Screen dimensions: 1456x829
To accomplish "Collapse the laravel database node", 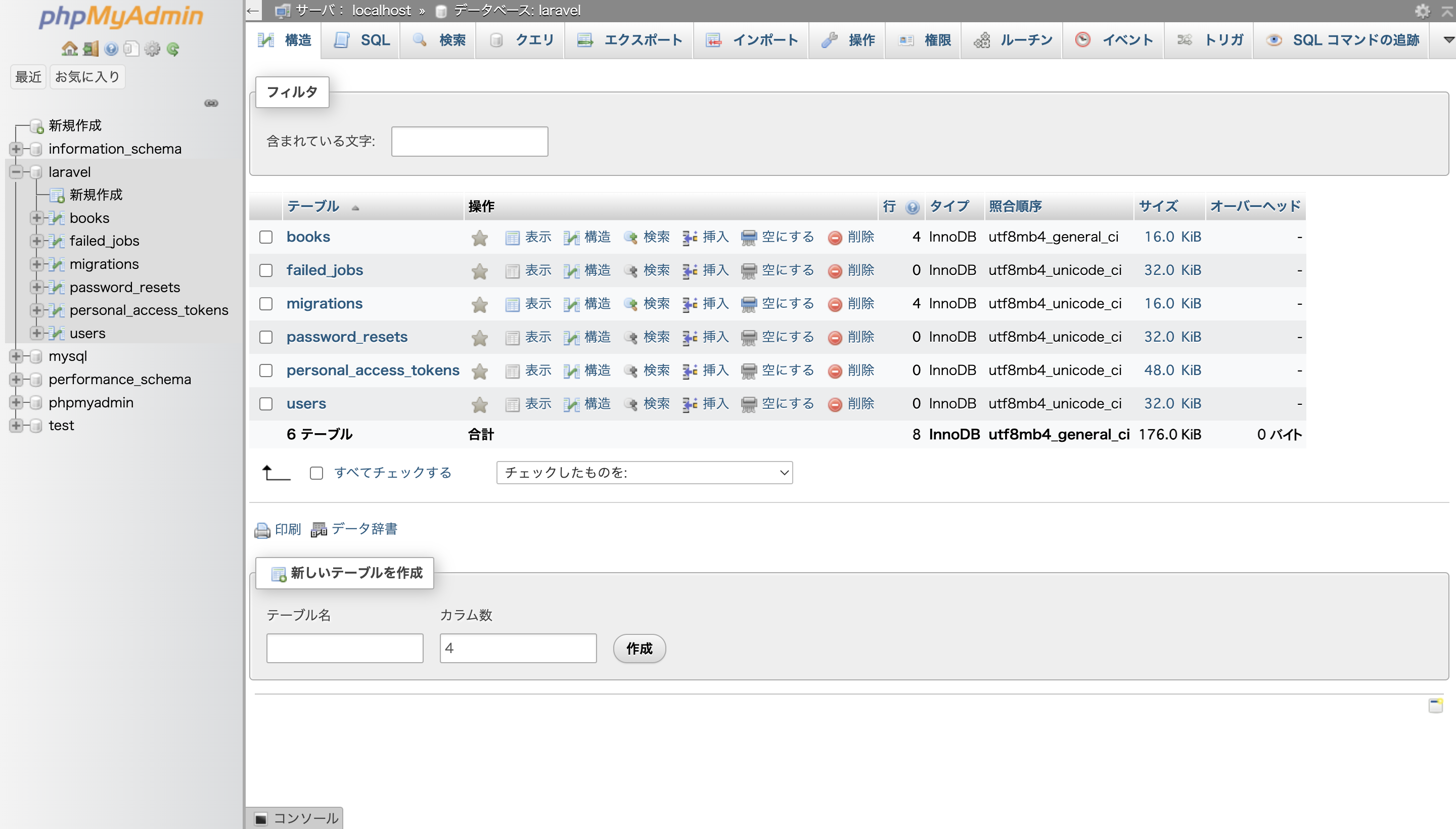I will (16, 172).
